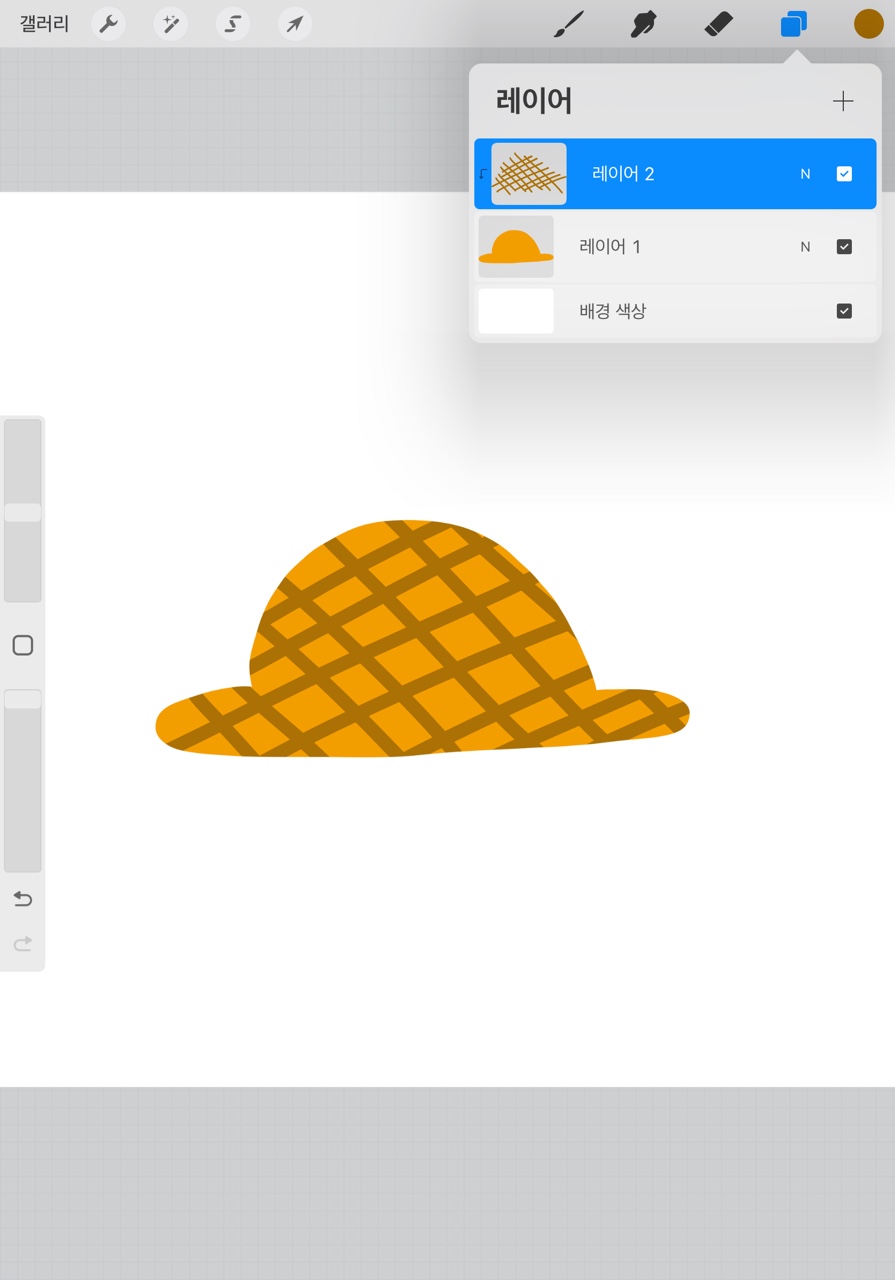Select the 레이어 2 row label
Viewport: 895px width, 1280px height.
click(x=623, y=174)
